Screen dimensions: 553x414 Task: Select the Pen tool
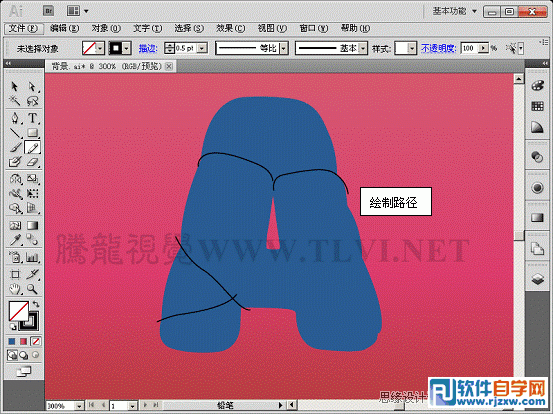[x=15, y=118]
